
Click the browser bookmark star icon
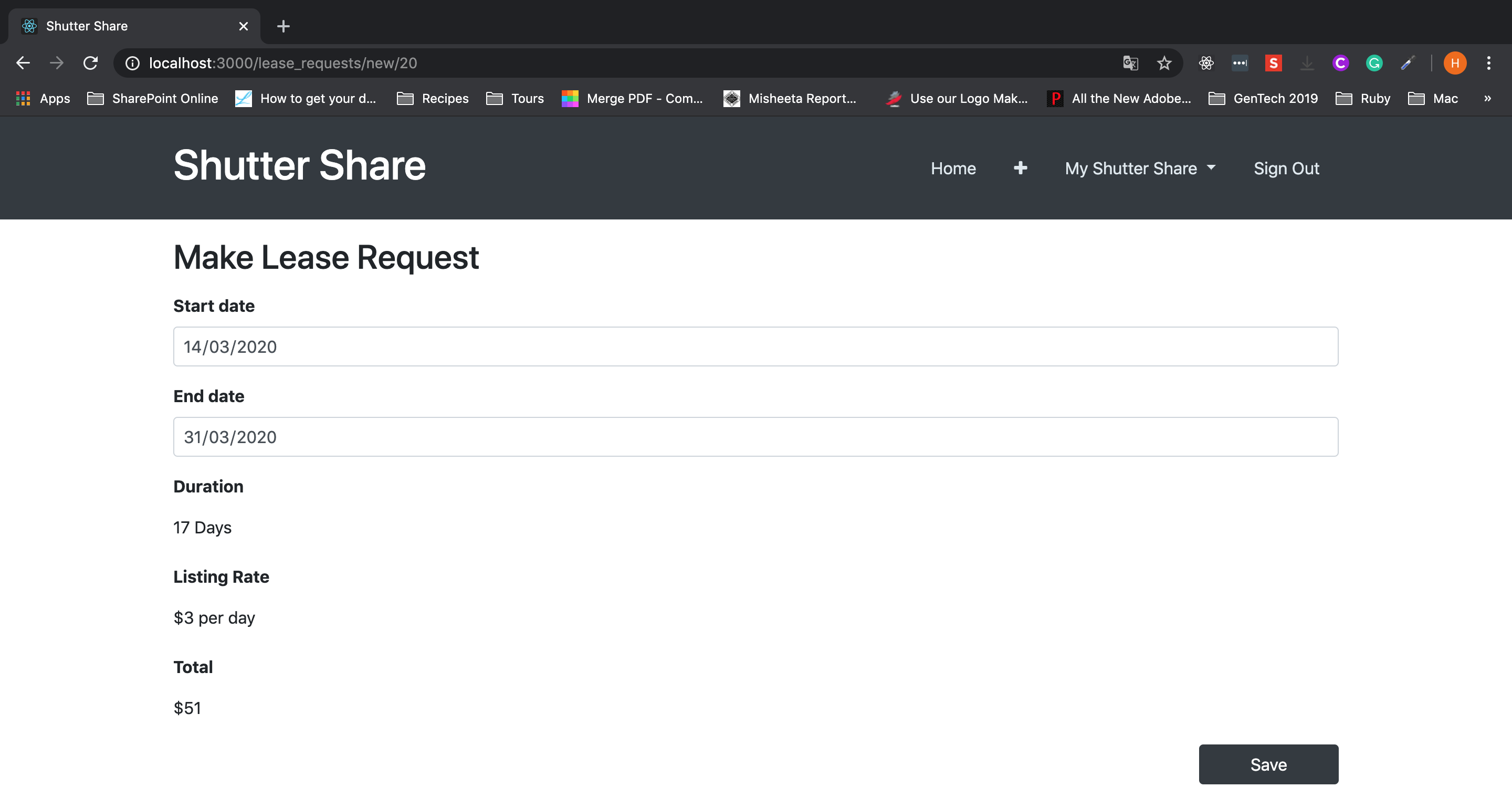1164,63
